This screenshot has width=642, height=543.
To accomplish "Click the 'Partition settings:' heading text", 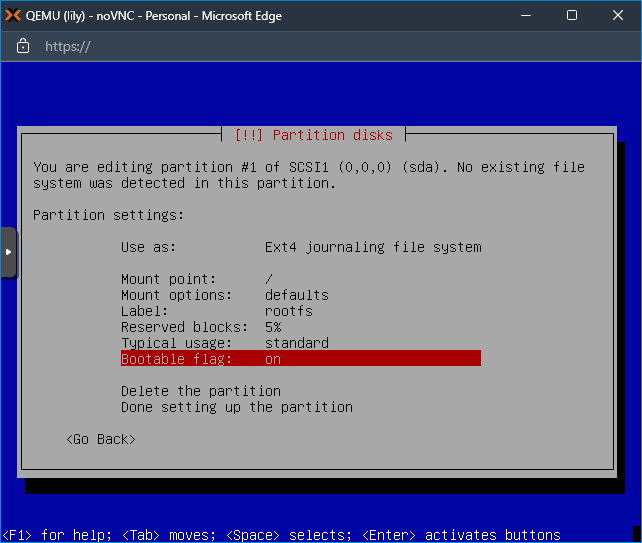I will point(109,215).
